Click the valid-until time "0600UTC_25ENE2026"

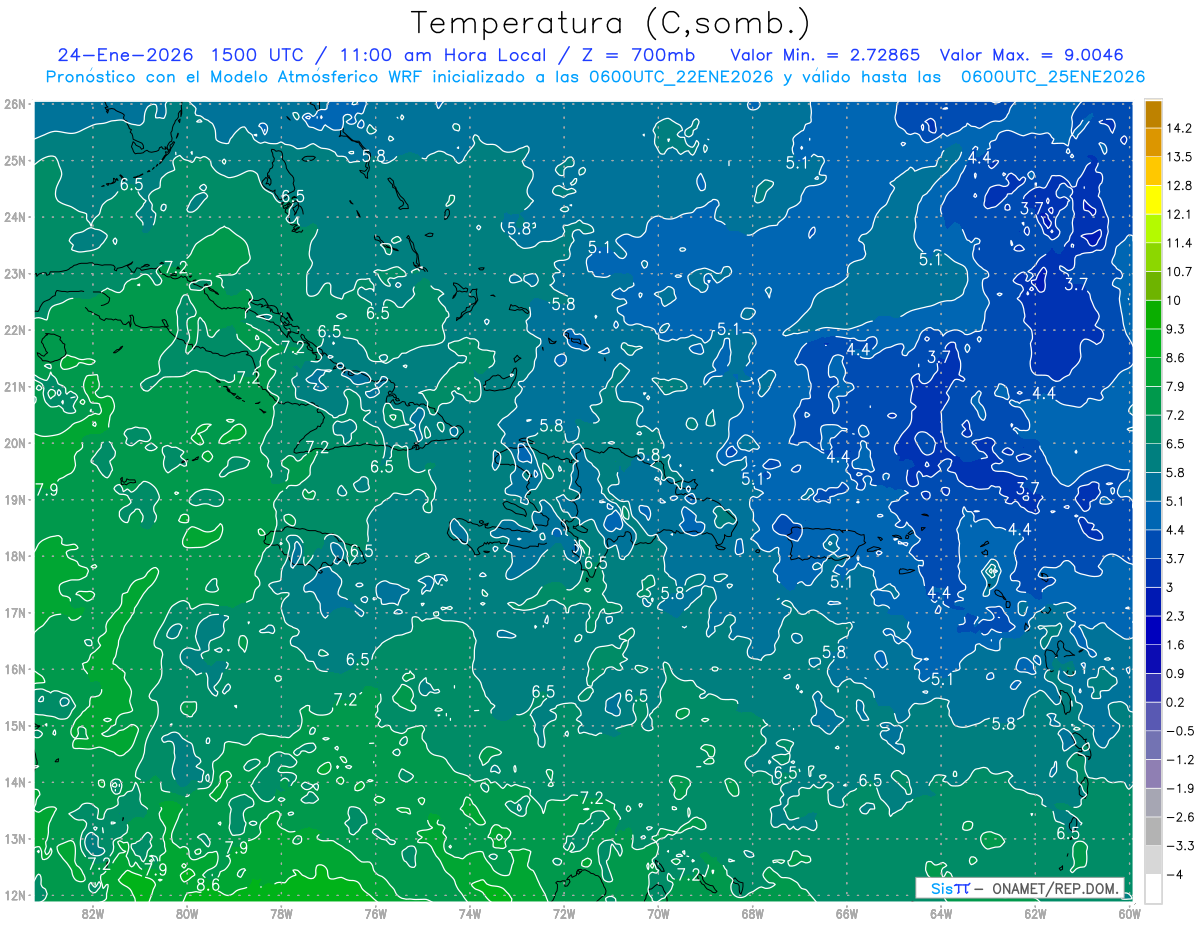(1052, 77)
